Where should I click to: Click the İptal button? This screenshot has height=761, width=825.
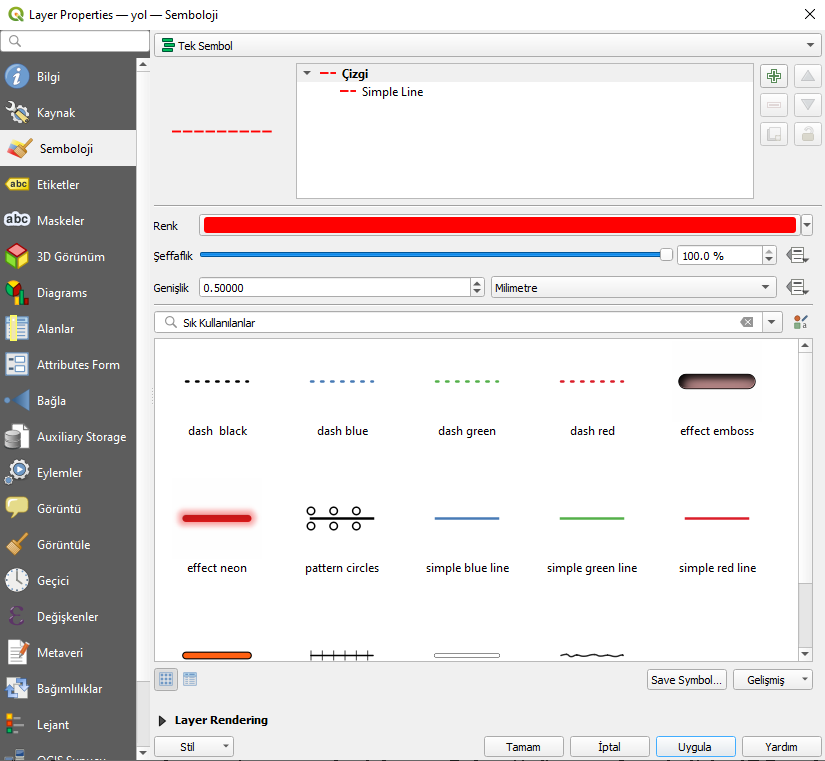[x=609, y=747]
